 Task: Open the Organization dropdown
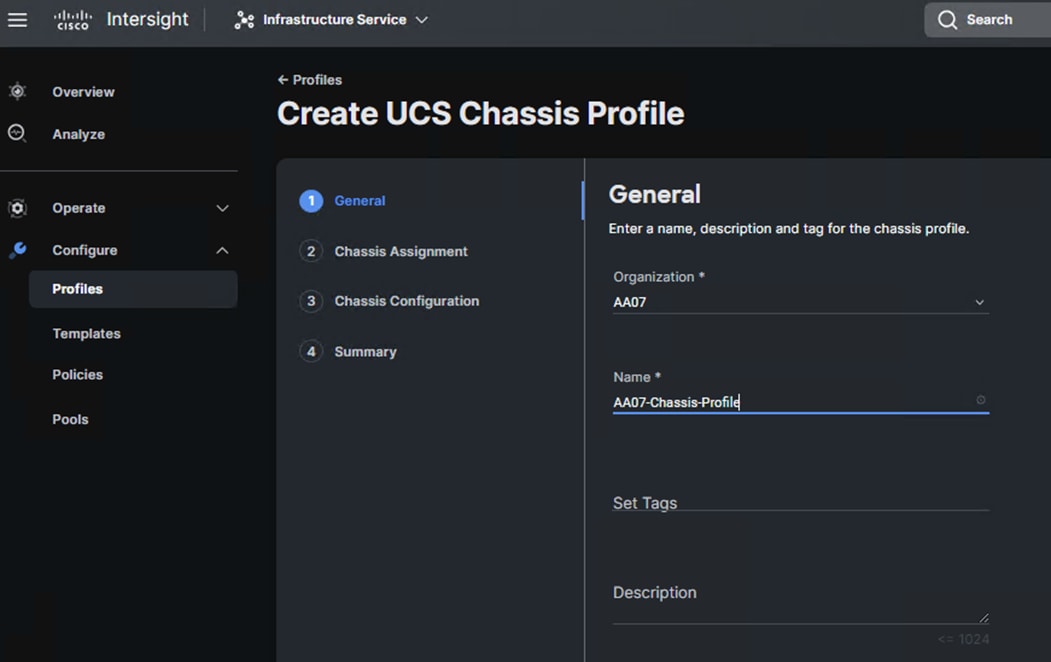click(x=800, y=302)
